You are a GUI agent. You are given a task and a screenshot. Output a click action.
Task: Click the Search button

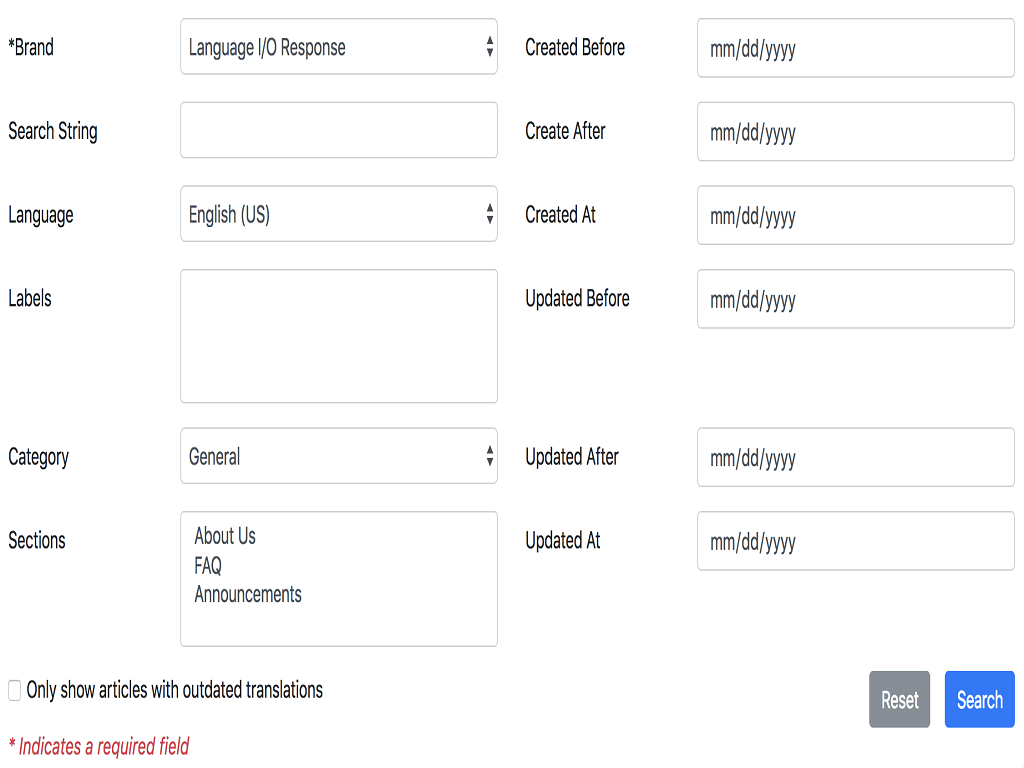point(979,699)
